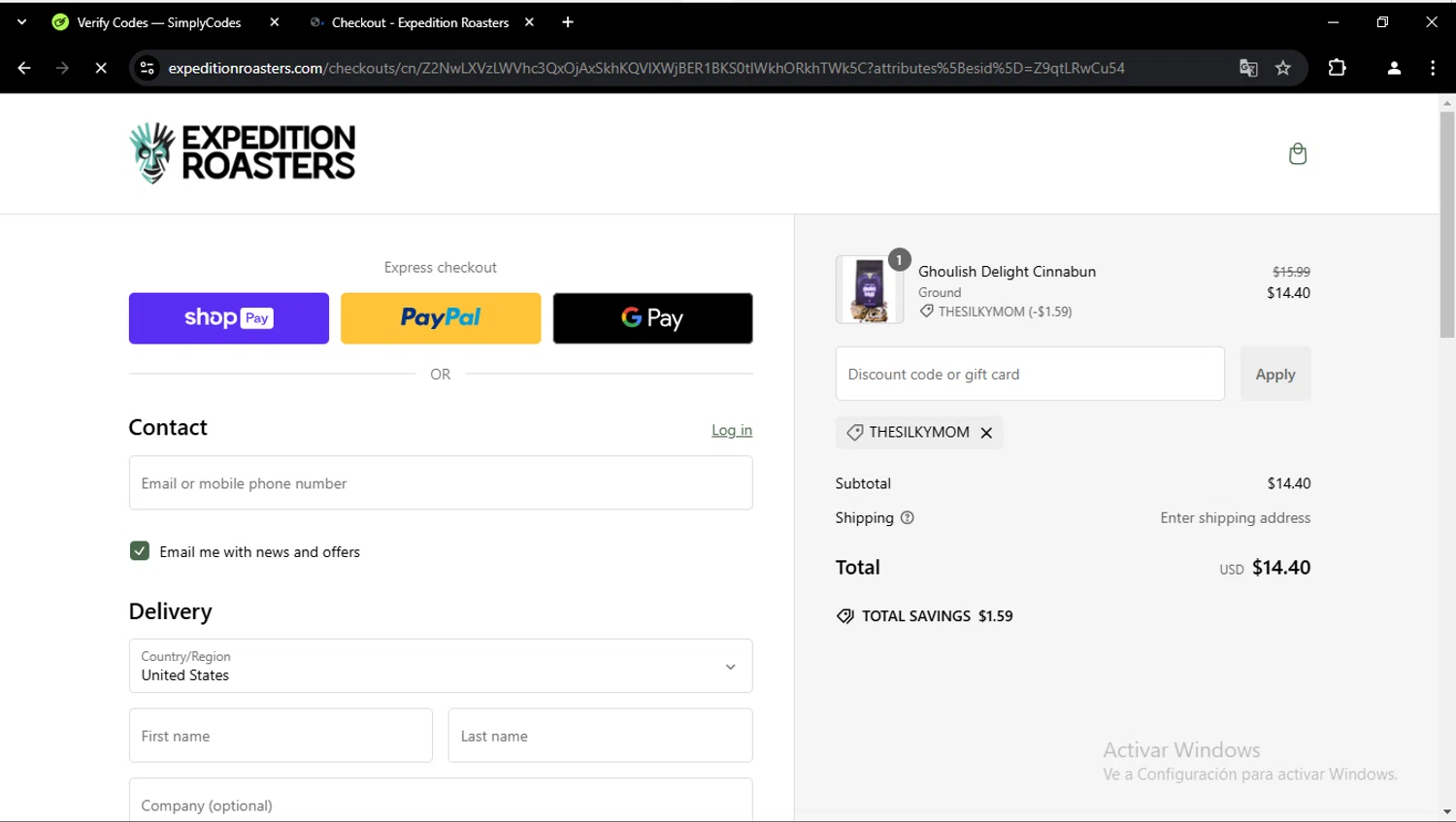Viewport: 1456px width, 822px height.
Task: Open the site information icon in address bar
Action: (x=148, y=68)
